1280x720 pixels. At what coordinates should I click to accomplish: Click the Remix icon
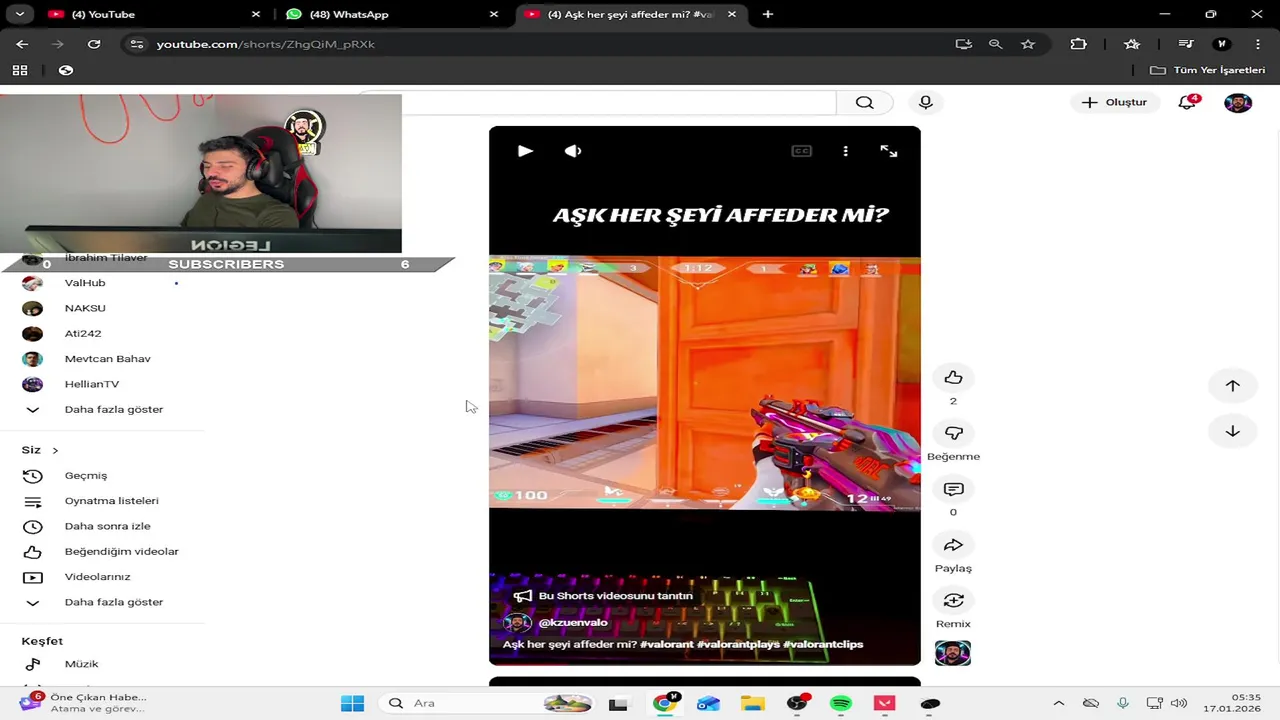953,600
